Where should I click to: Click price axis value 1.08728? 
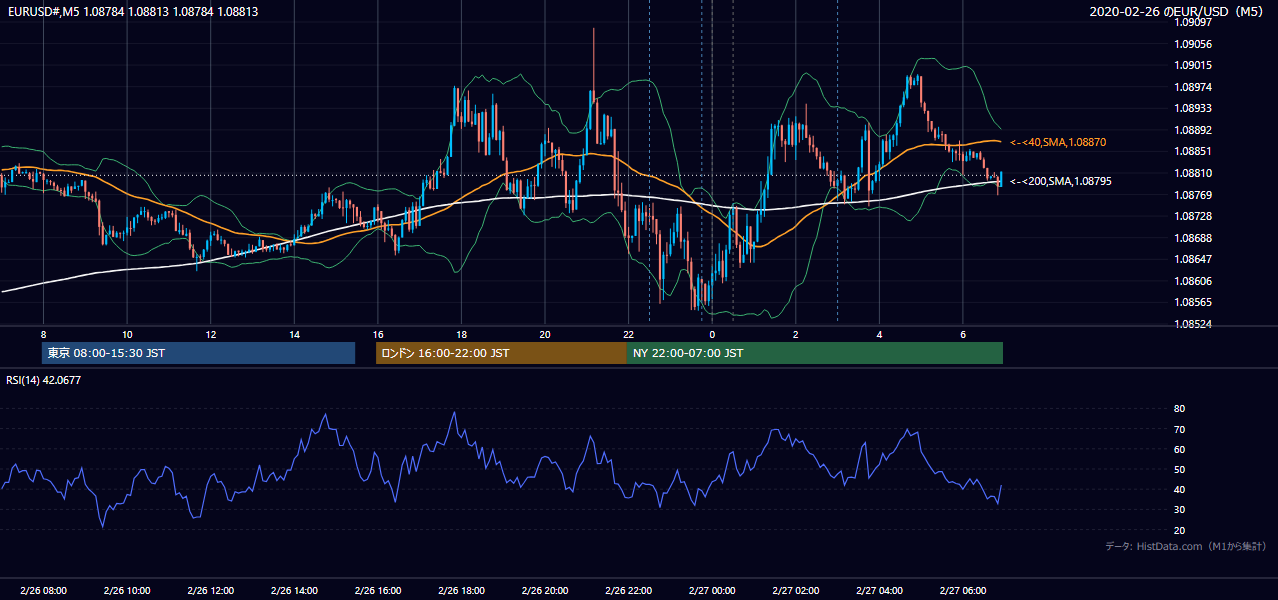point(1194,216)
